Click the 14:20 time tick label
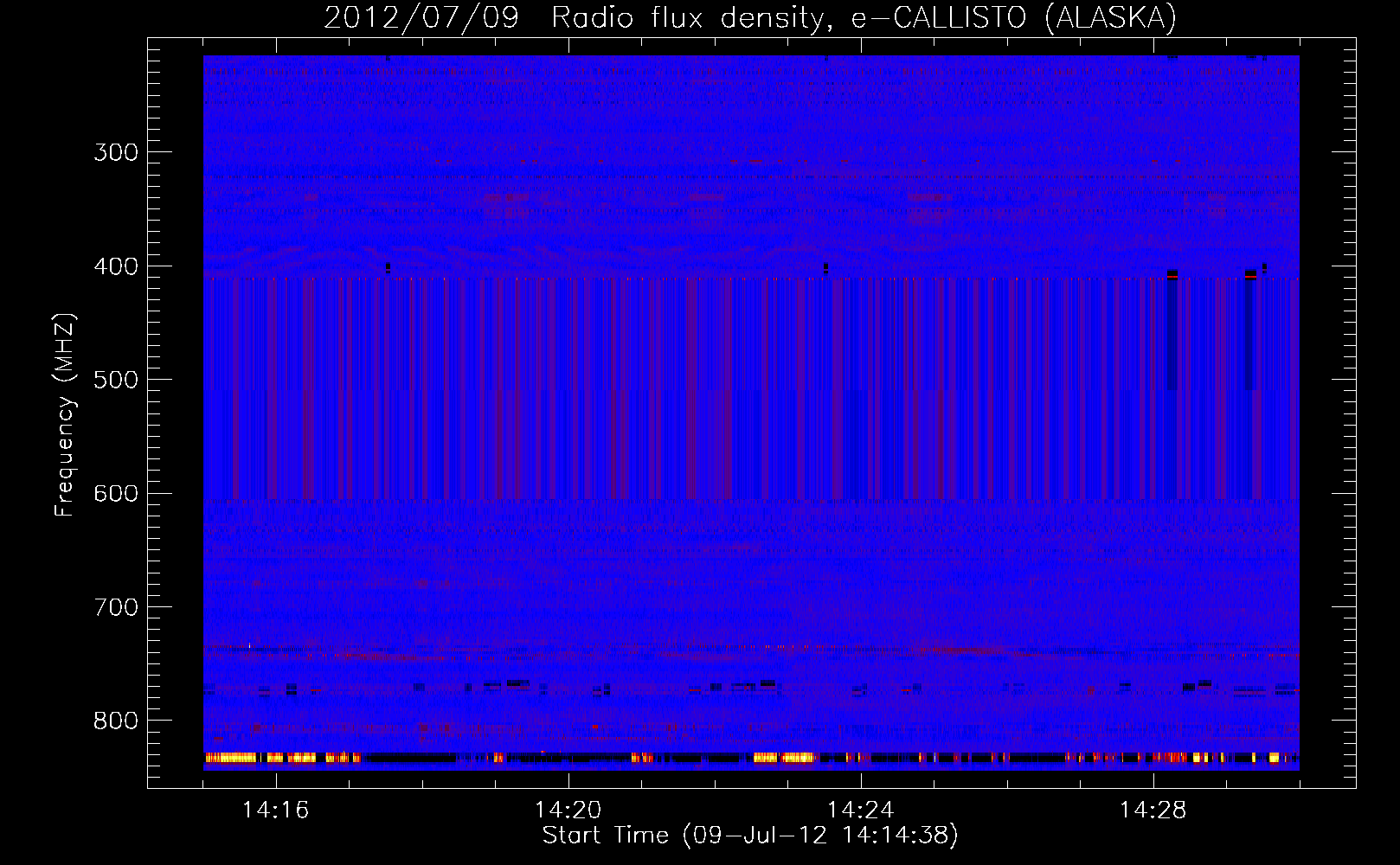The height and width of the screenshot is (865, 1400). click(568, 810)
